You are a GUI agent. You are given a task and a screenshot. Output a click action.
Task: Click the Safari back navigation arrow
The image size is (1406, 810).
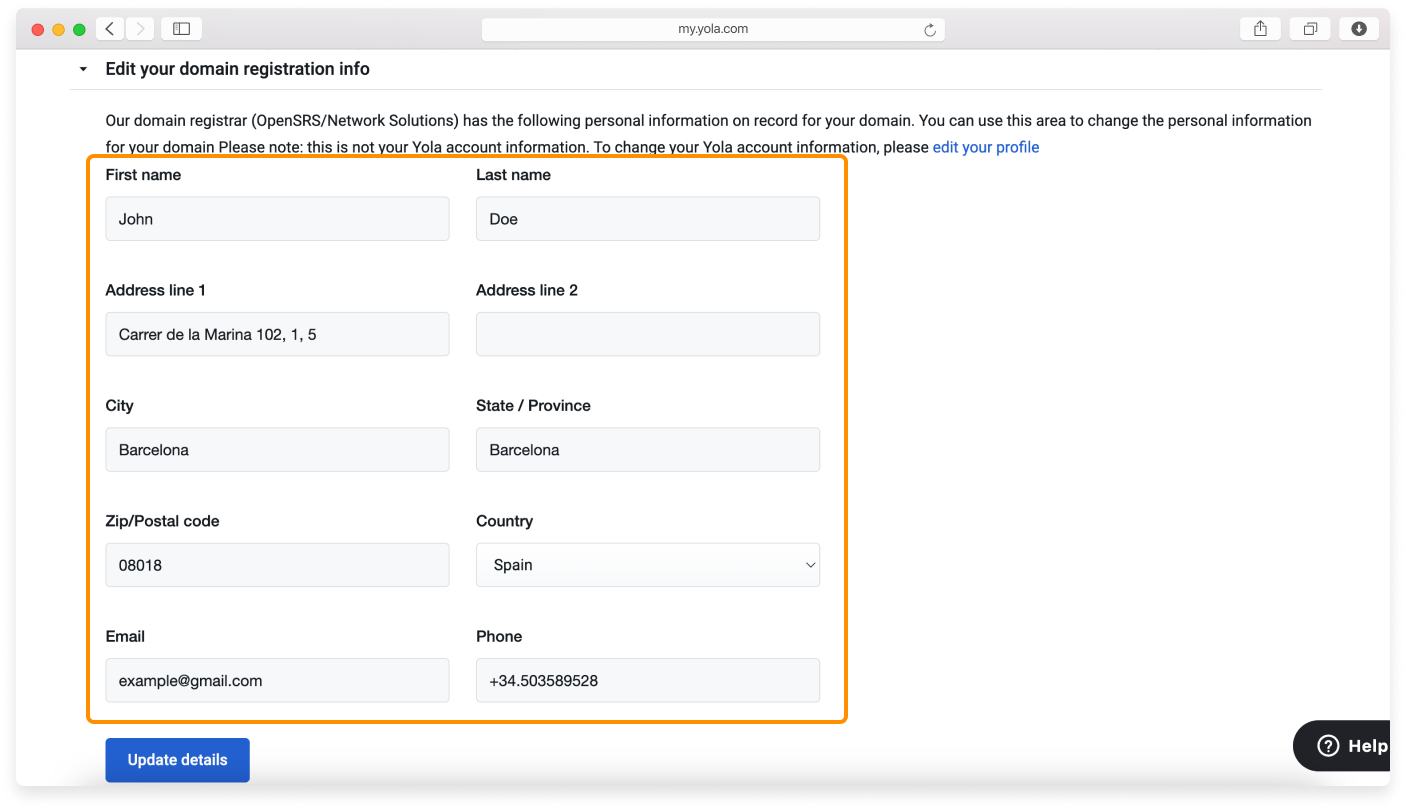(x=110, y=29)
